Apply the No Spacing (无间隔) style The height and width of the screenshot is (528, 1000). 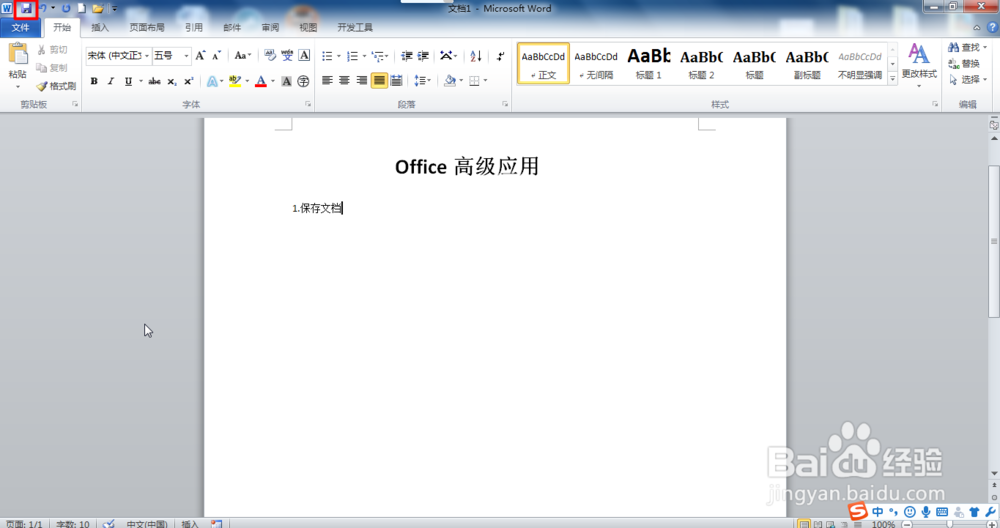pyautogui.click(x=596, y=63)
